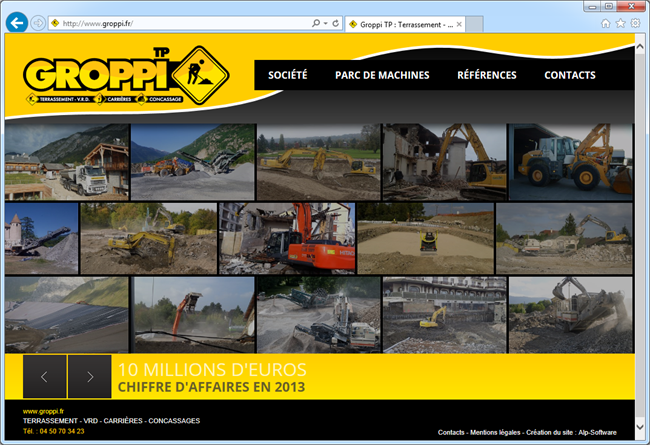The width and height of the screenshot is (650, 445).
Task: Click the browser Back arrow button
Action: pos(16,22)
